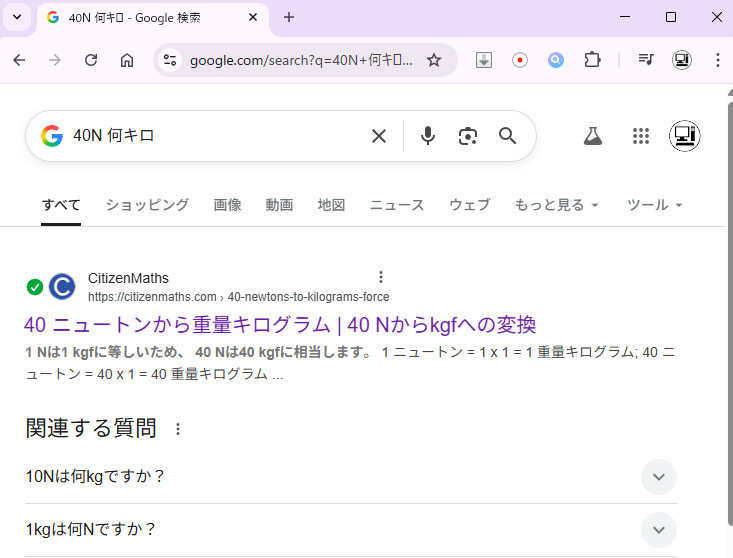This screenshot has width=733, height=558.
Task: Search by image with camera lens
Action: coord(467,136)
